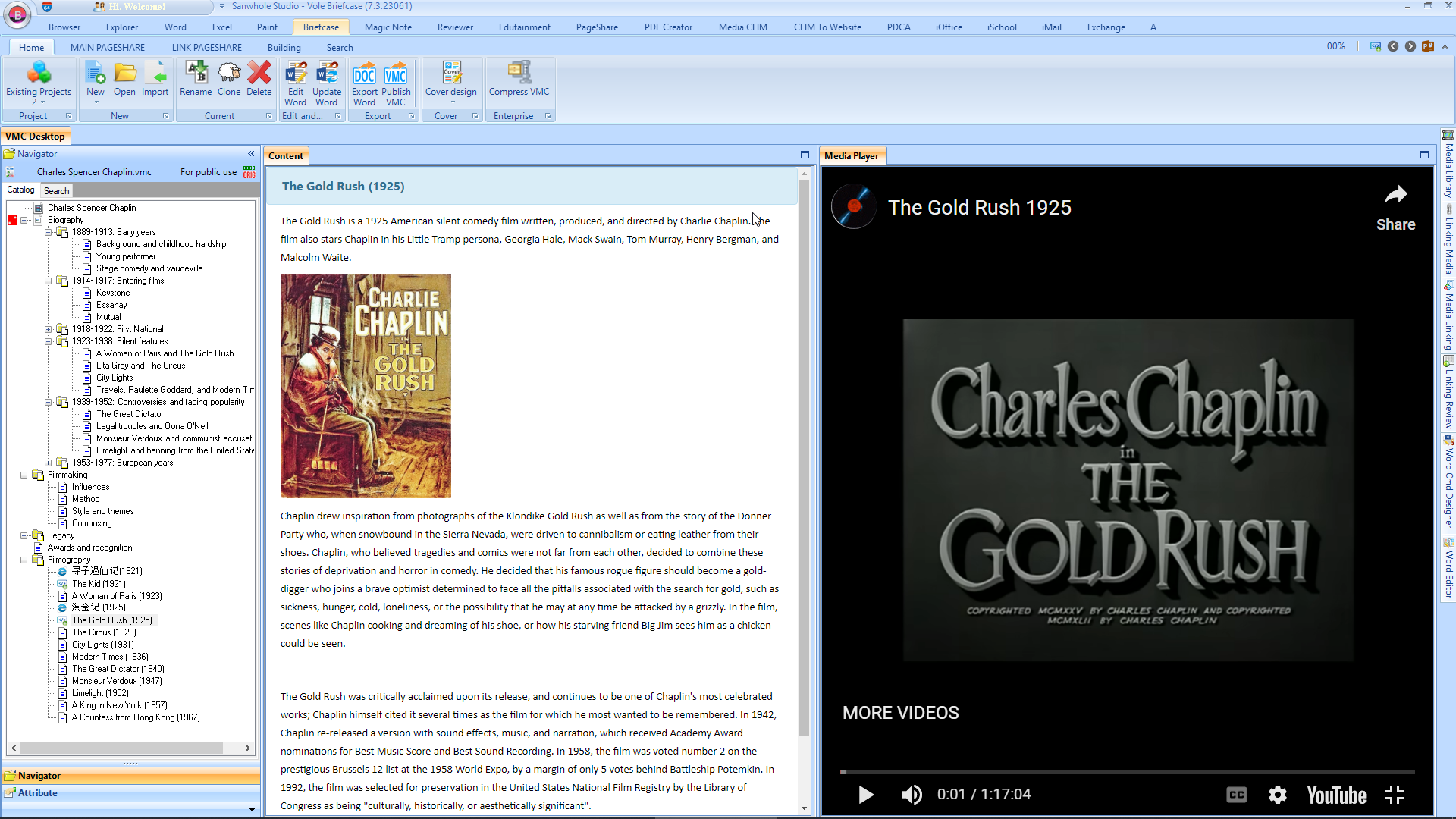Collapse the Navigator panel with double chevron
The height and width of the screenshot is (819, 1456).
[251, 154]
